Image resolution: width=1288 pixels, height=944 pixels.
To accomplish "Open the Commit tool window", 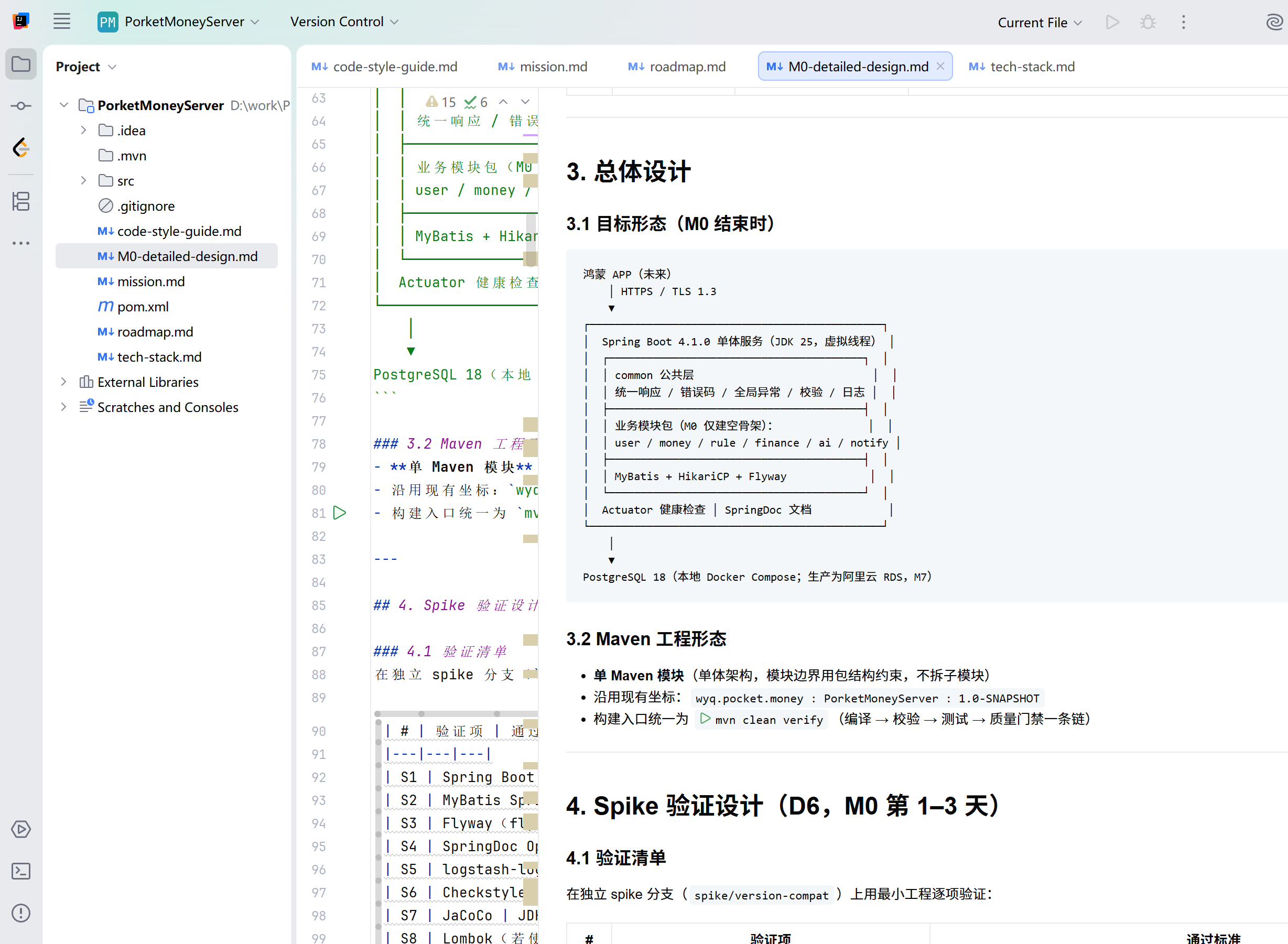I will pyautogui.click(x=21, y=106).
